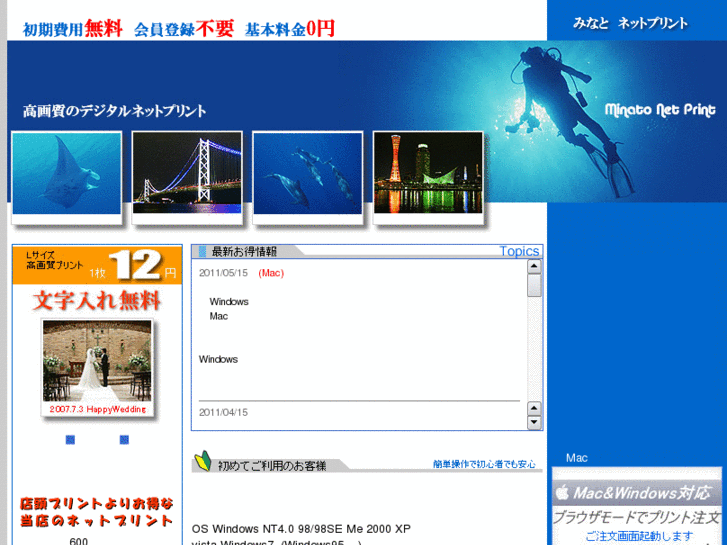Open the dolphins photo thumbnail
The width and height of the screenshot is (727, 545).
(308, 173)
